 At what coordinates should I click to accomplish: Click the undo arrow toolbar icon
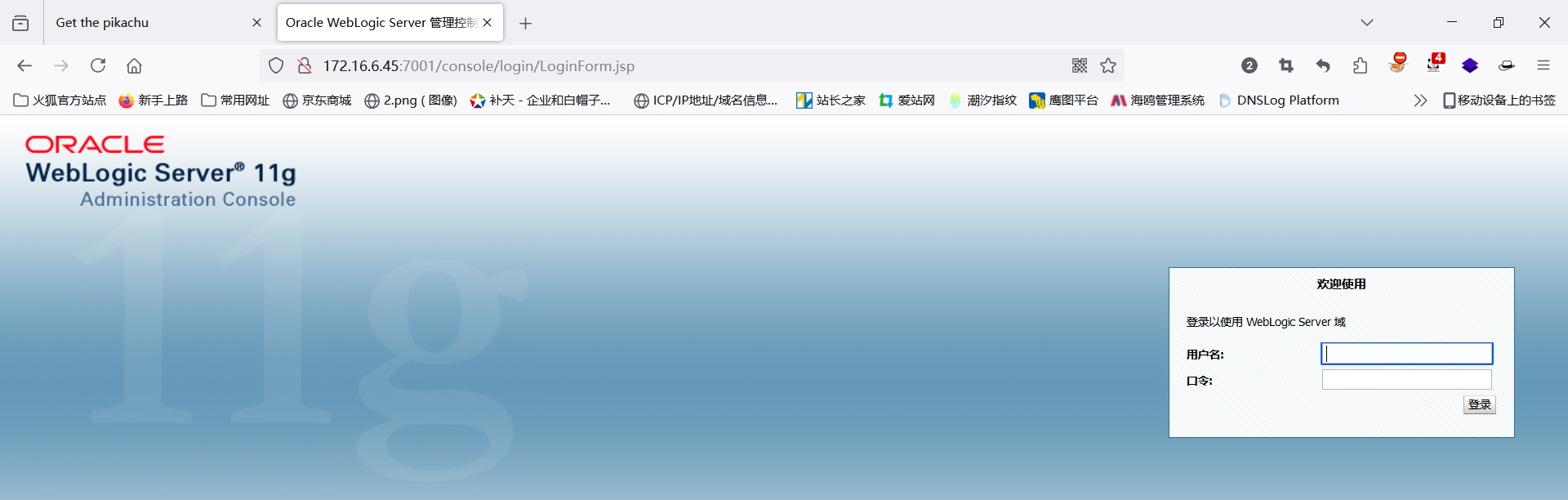click(1323, 65)
